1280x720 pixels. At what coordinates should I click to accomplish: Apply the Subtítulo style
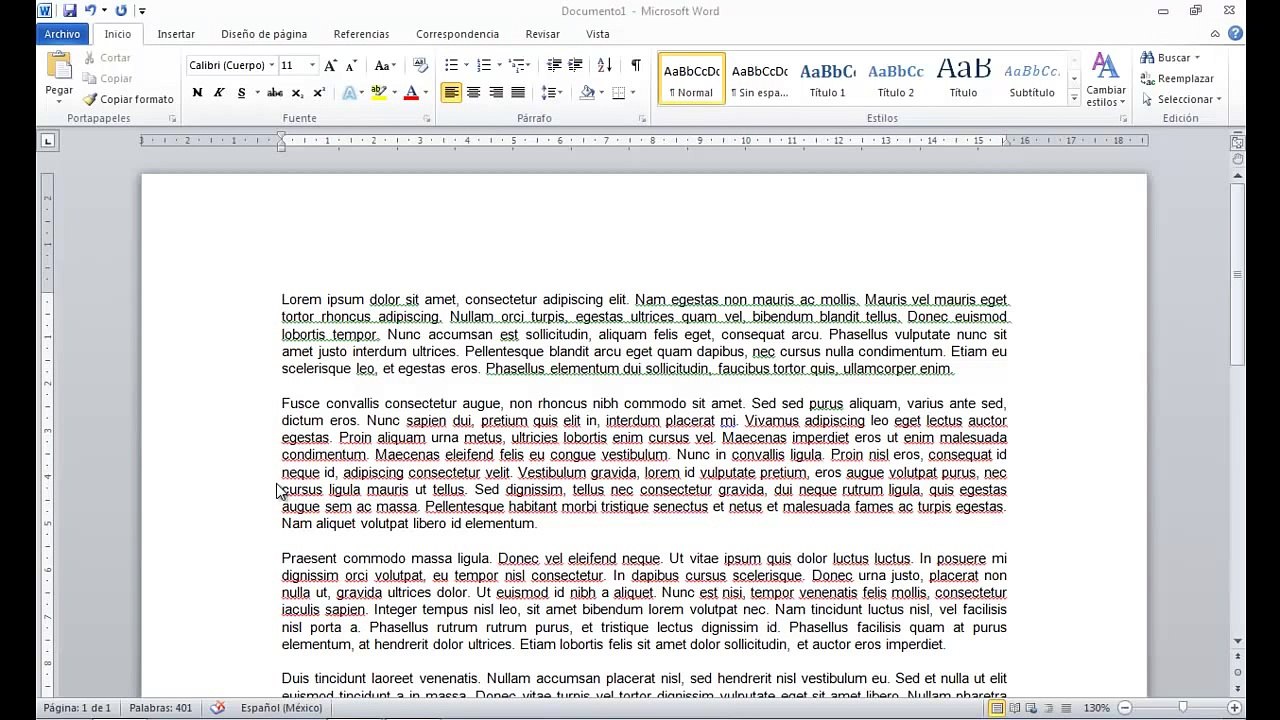pos(1032,78)
